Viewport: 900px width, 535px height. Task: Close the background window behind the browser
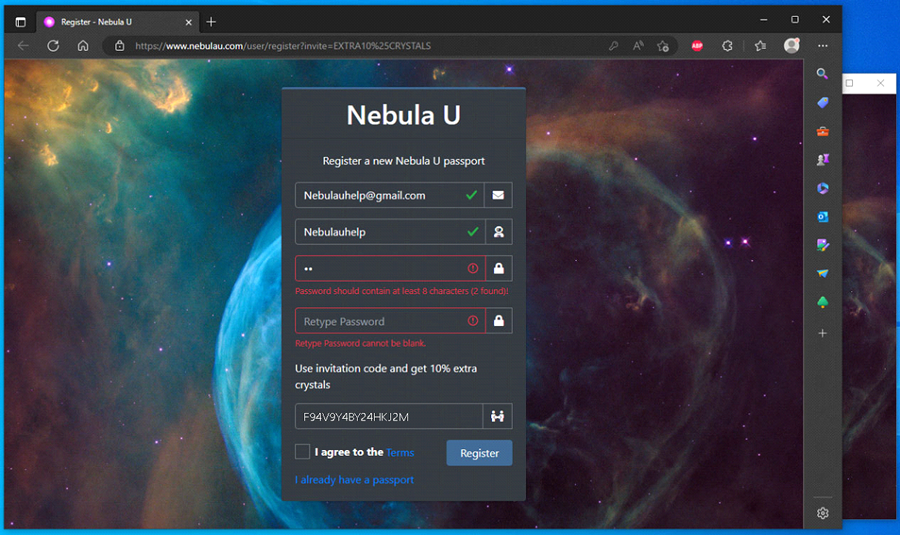[880, 83]
